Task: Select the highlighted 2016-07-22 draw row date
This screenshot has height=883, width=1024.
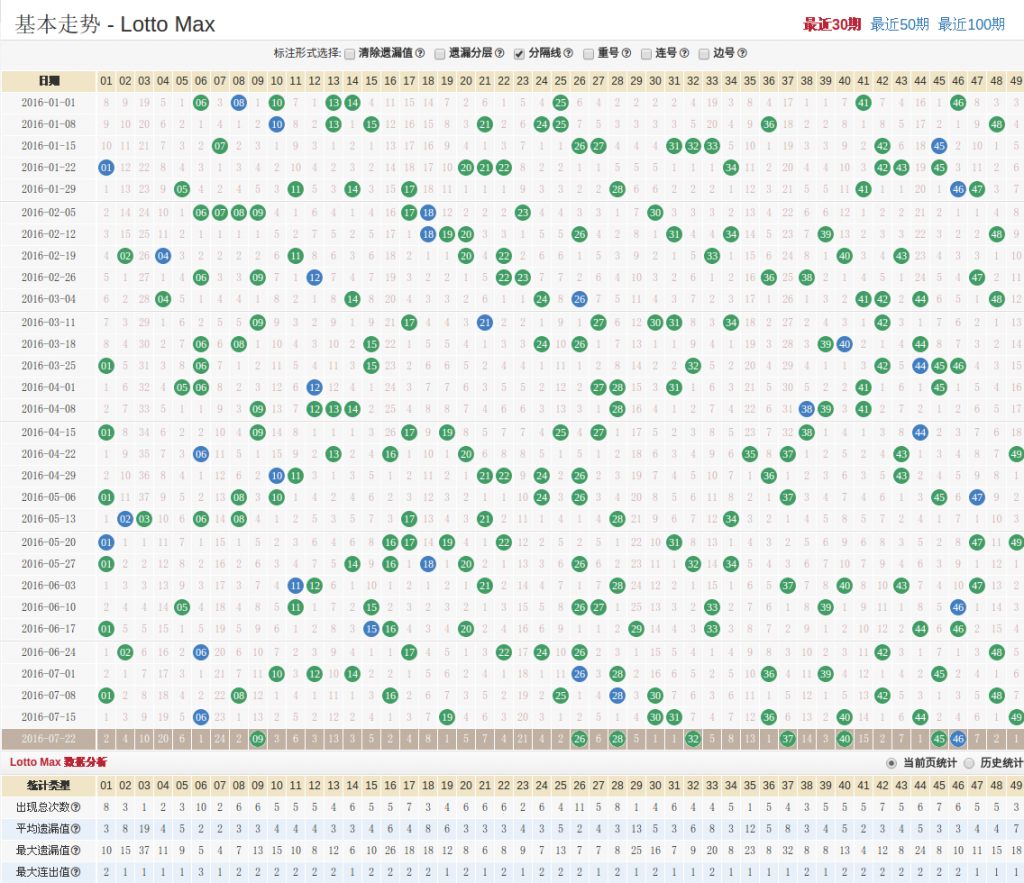Action: click(x=48, y=739)
